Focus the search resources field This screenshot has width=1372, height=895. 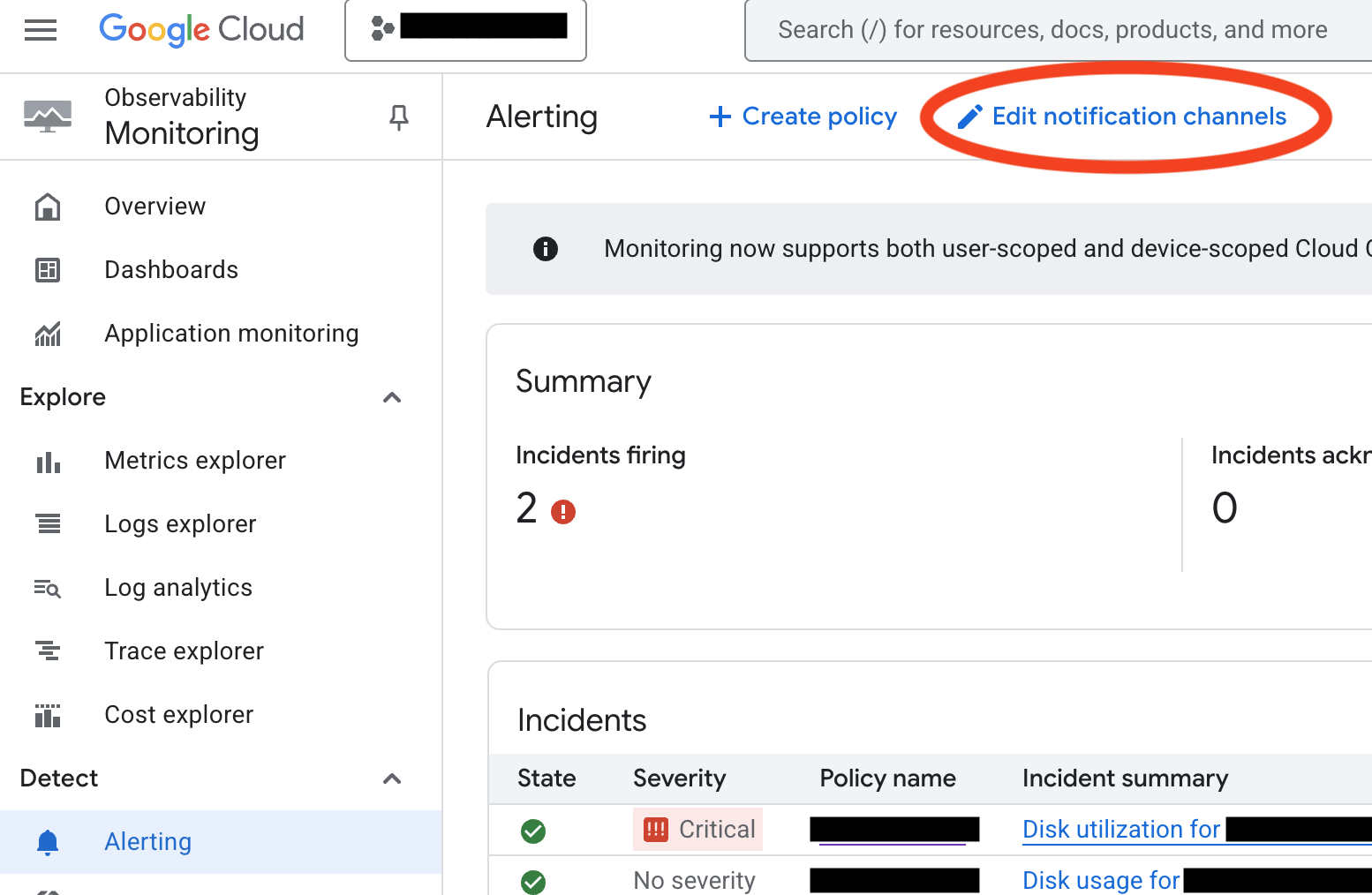tap(1058, 30)
